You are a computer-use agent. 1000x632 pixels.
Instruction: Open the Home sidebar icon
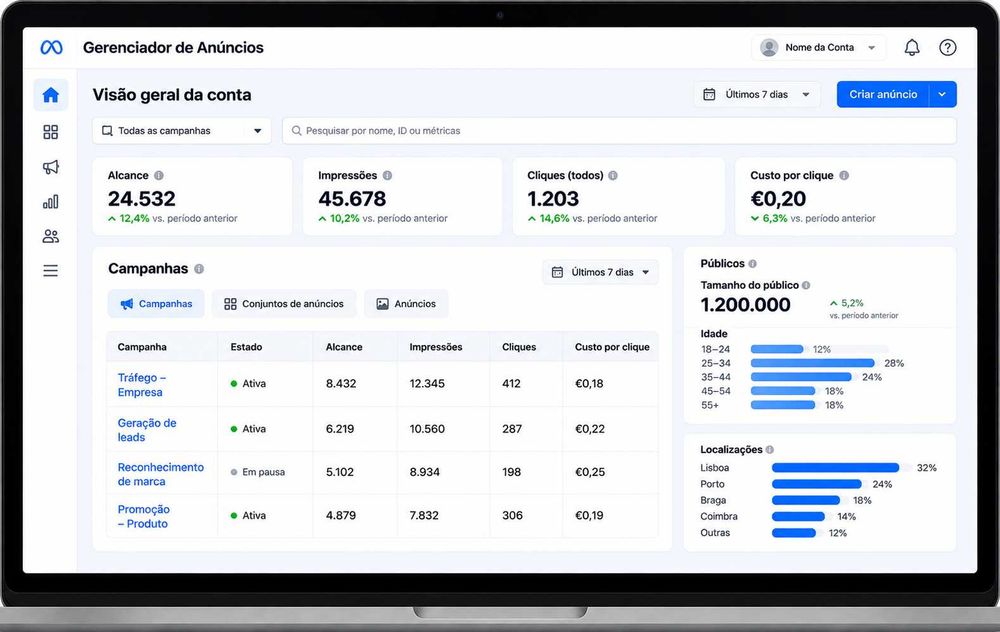point(50,95)
